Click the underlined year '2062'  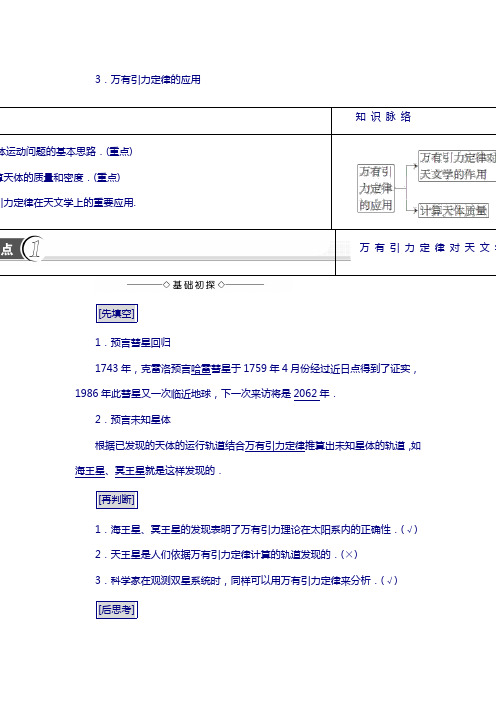coord(306,394)
